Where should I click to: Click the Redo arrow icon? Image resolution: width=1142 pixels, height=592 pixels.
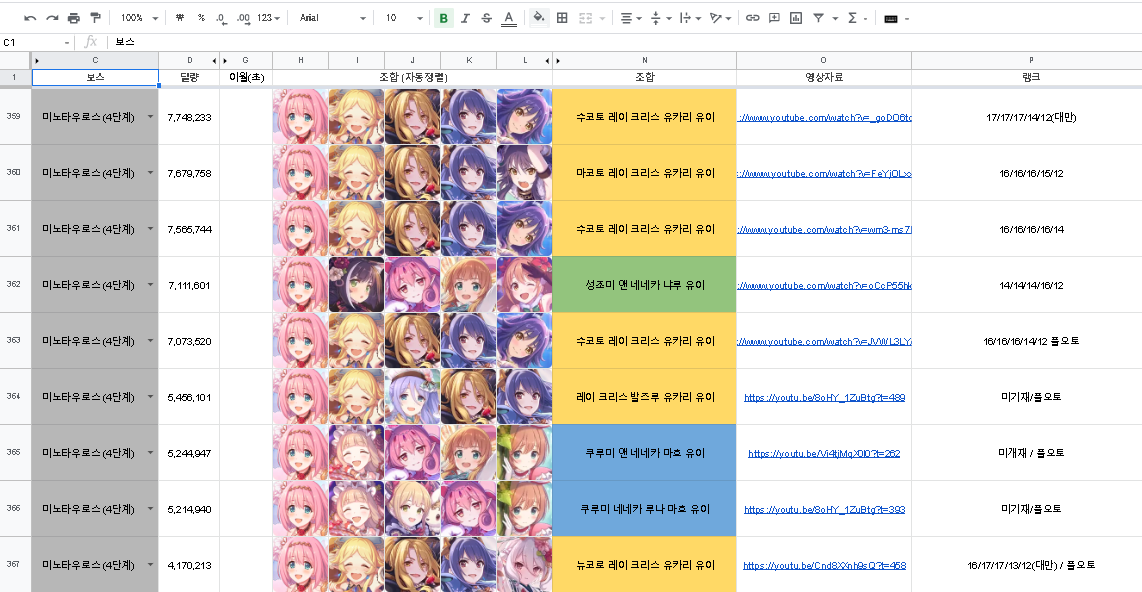point(52,18)
